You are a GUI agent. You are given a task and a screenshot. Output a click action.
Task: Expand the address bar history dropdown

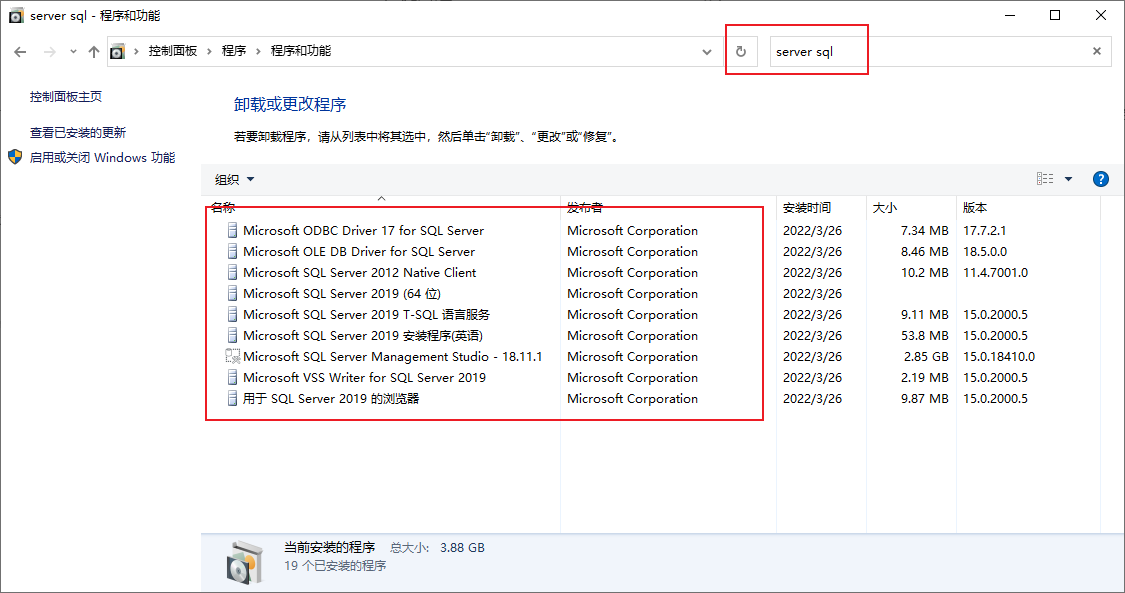707,52
